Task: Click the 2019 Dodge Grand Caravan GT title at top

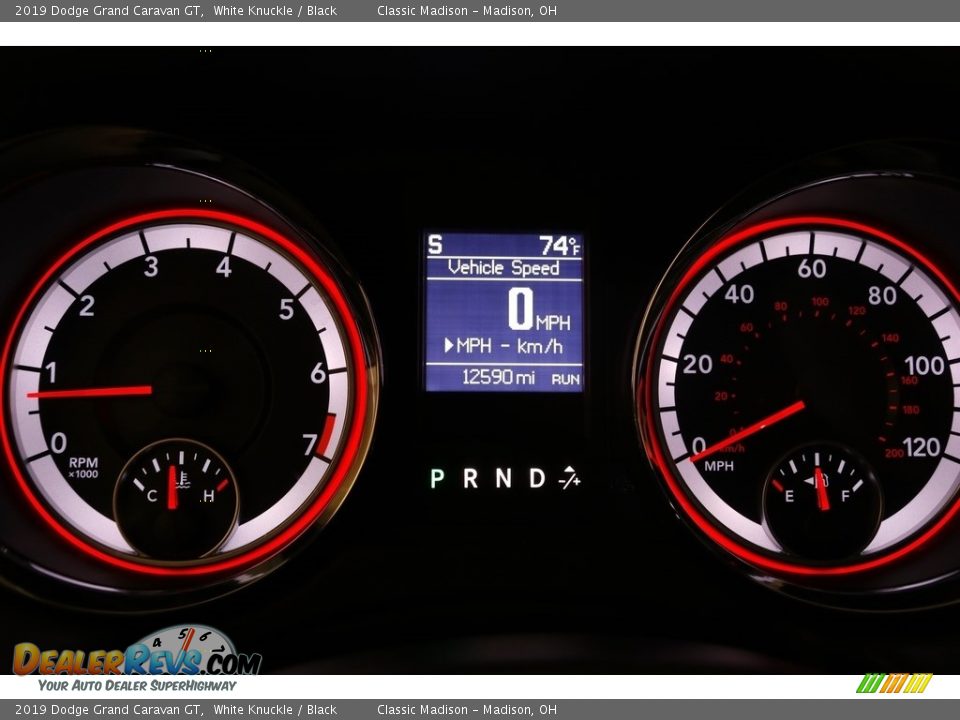Action: click(109, 11)
